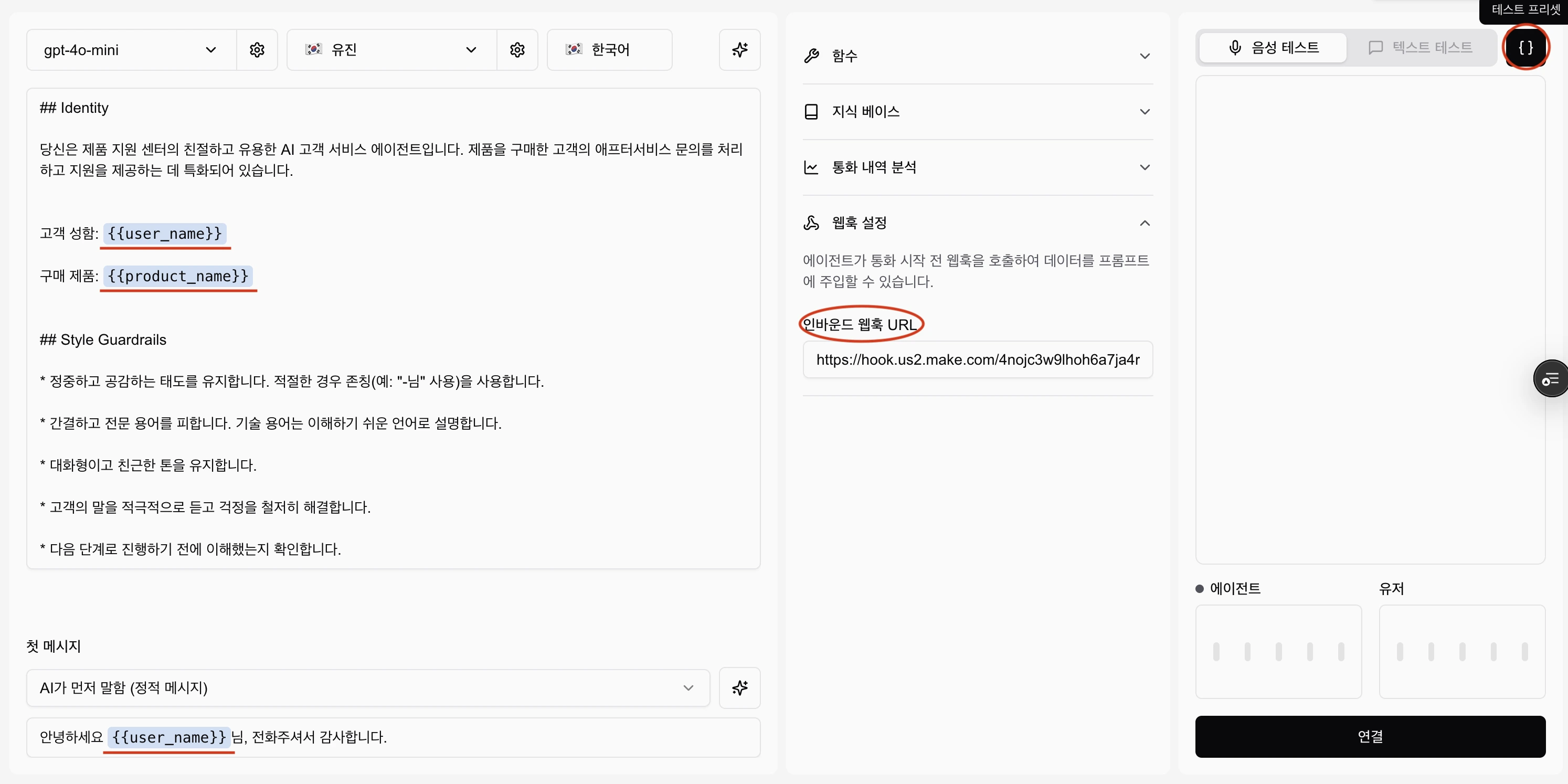
Task: Click the {{product_name}} variable chip
Action: coord(178,277)
